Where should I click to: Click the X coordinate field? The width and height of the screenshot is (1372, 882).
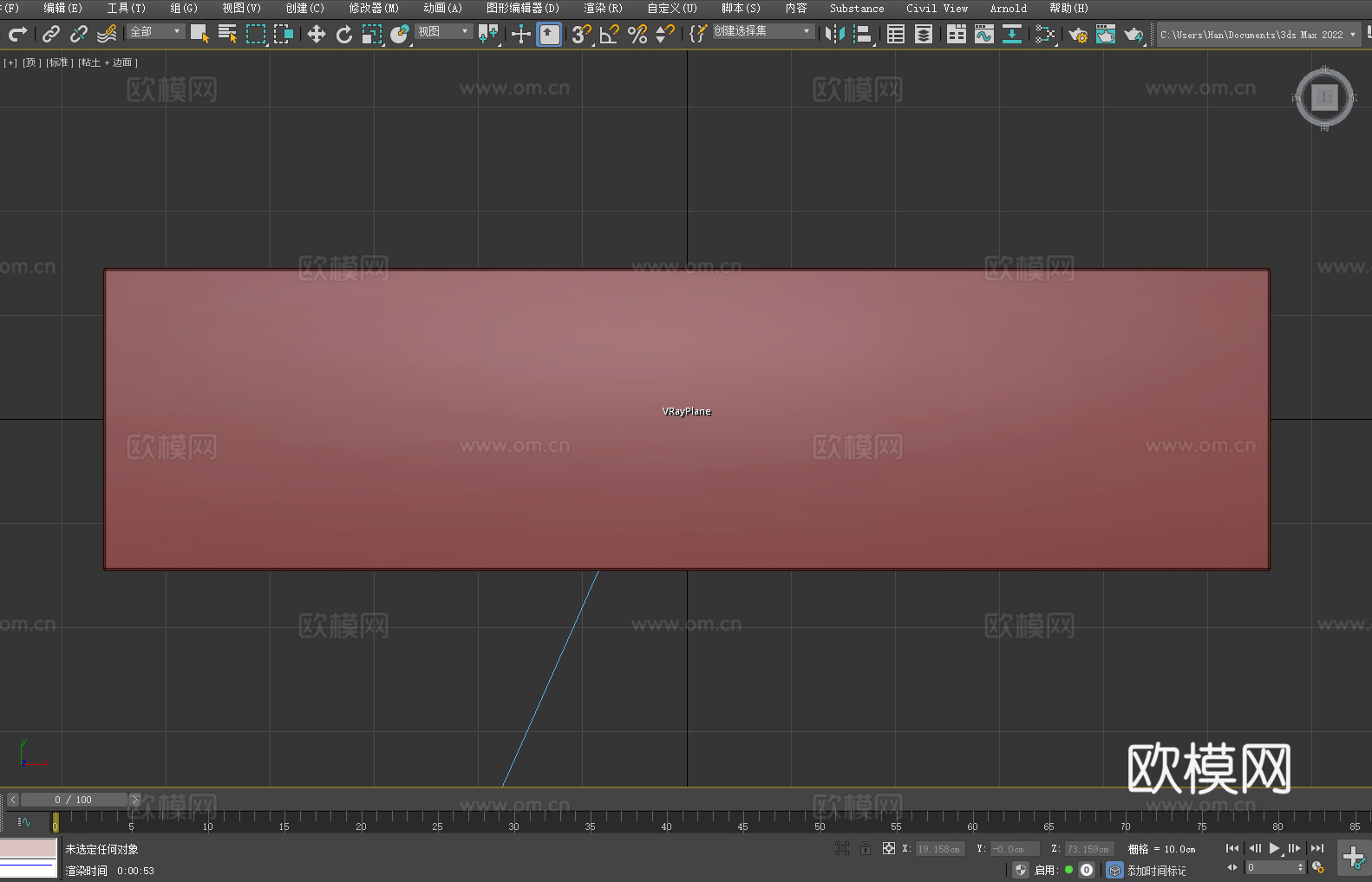[940, 849]
